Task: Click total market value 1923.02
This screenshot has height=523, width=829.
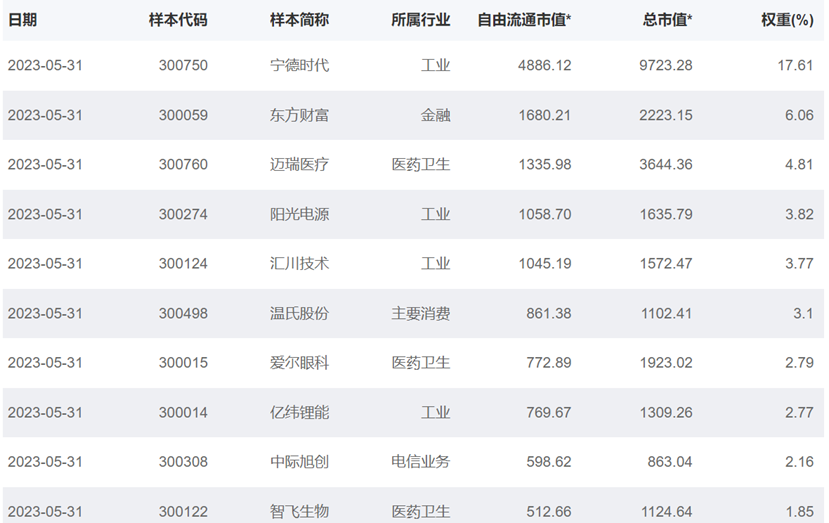Action: (666, 363)
